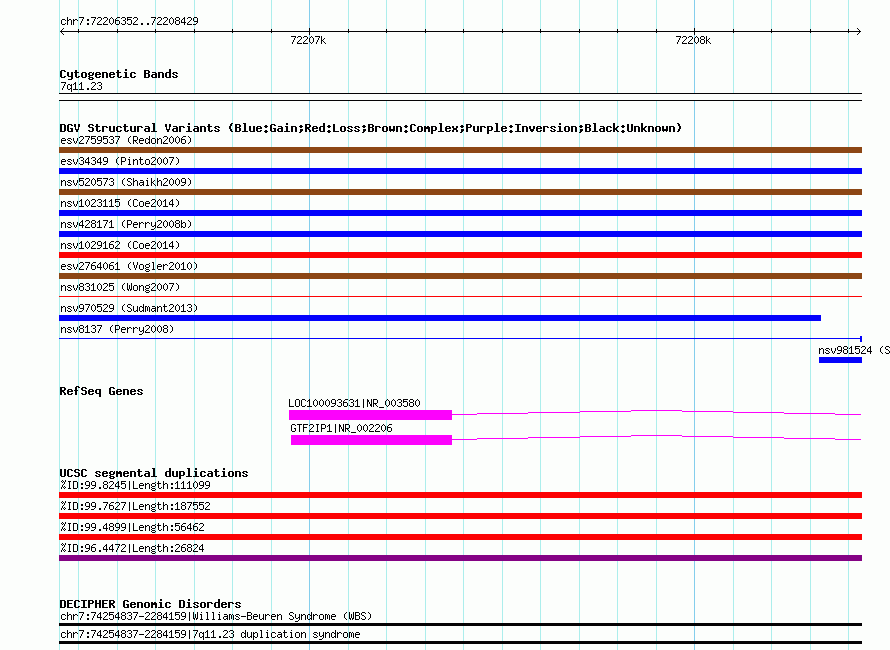Select blue bar nsv970529 (Sudmant2013)
Image resolution: width=890 pixels, height=650 pixels.
(x=440, y=318)
